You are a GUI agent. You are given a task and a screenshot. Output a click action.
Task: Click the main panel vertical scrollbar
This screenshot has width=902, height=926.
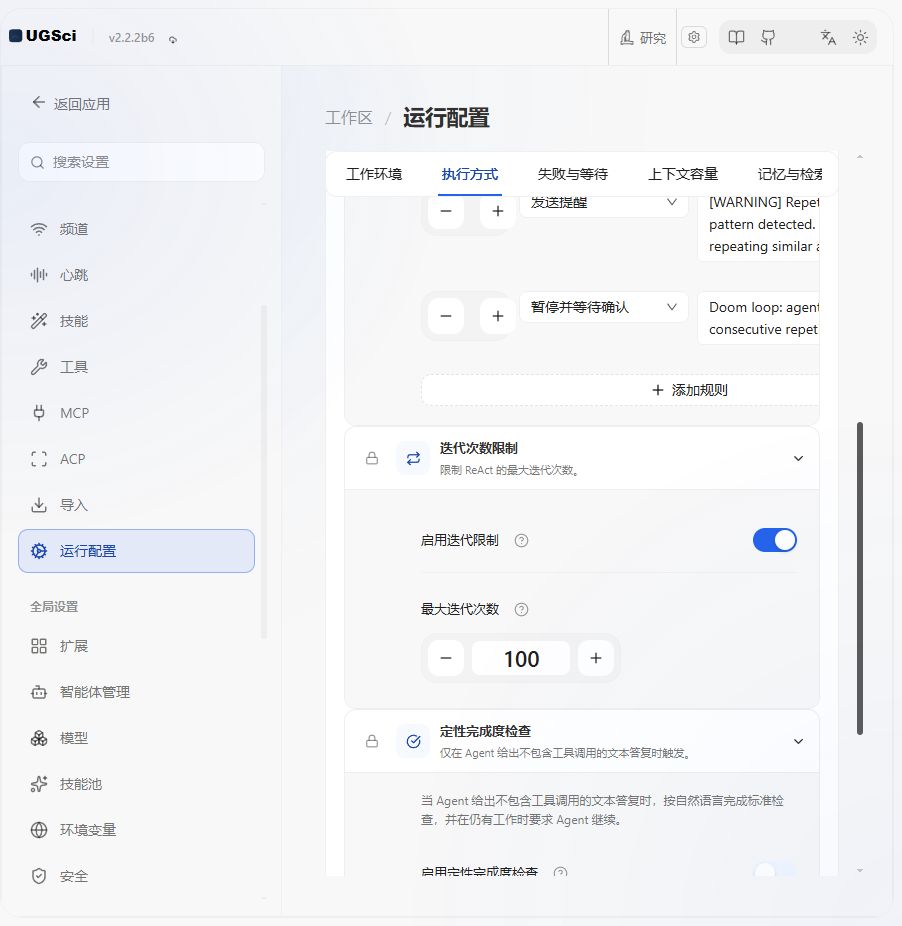[x=860, y=578]
